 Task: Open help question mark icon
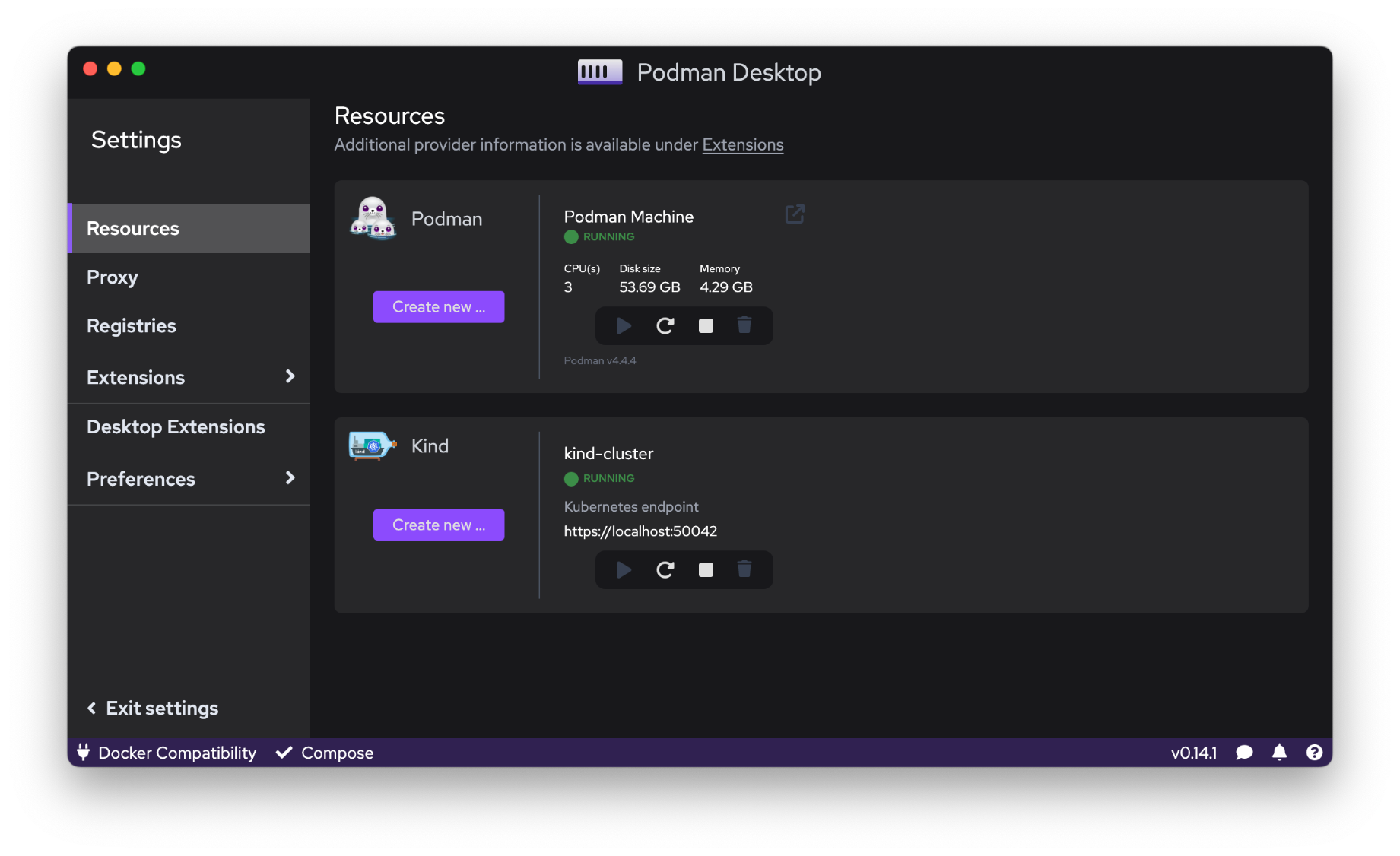(1314, 753)
